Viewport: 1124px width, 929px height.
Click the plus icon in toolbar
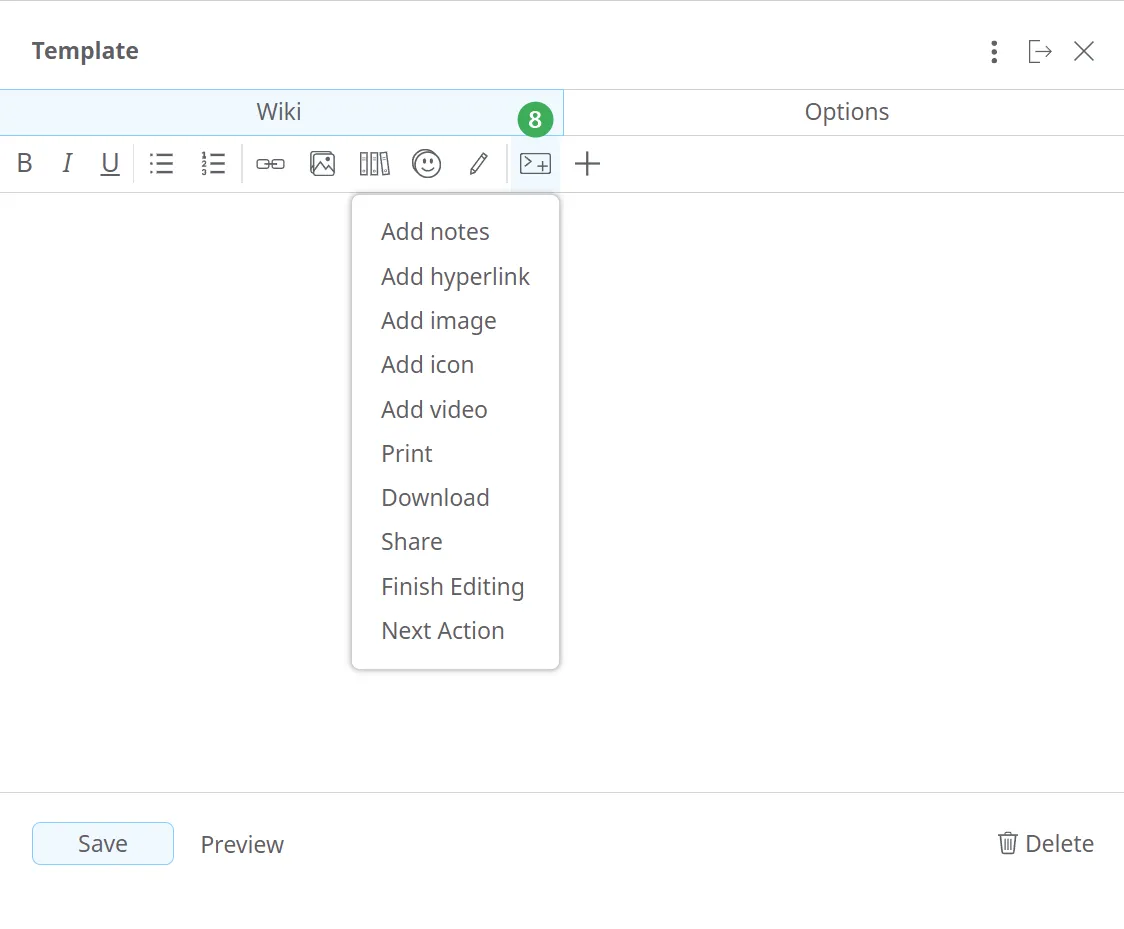coord(588,164)
